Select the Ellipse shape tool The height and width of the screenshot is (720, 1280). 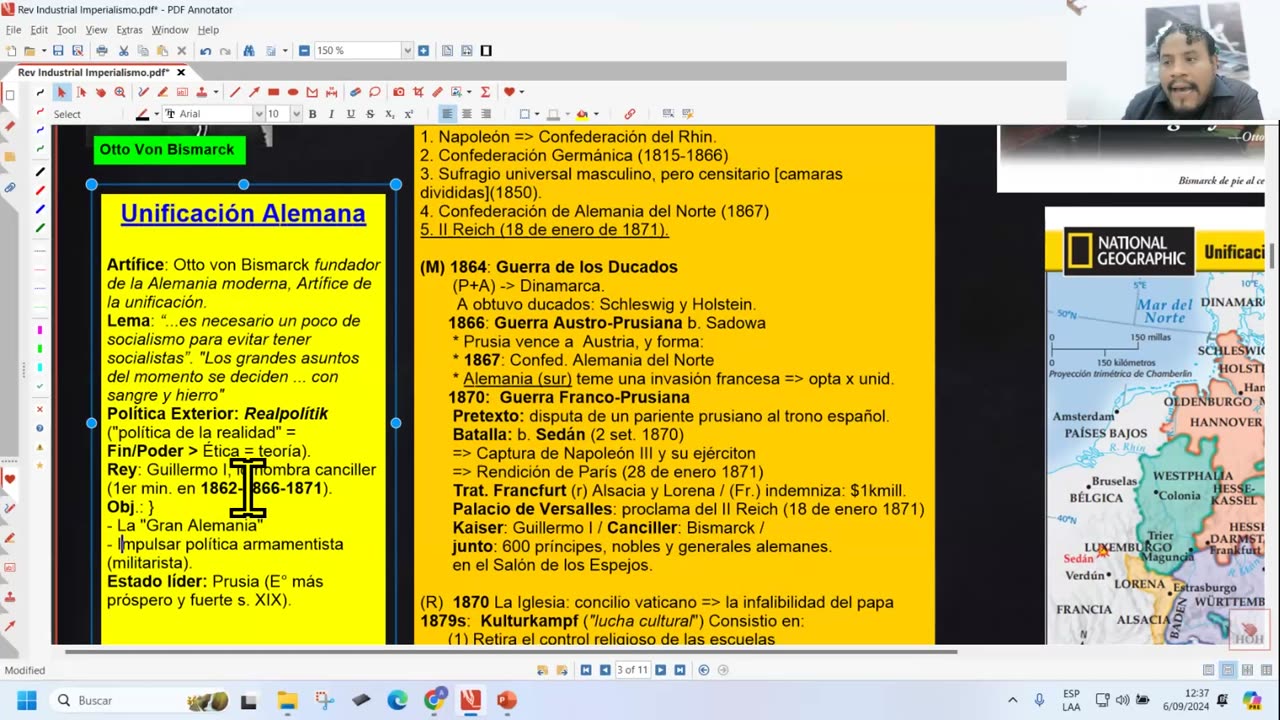point(293,92)
